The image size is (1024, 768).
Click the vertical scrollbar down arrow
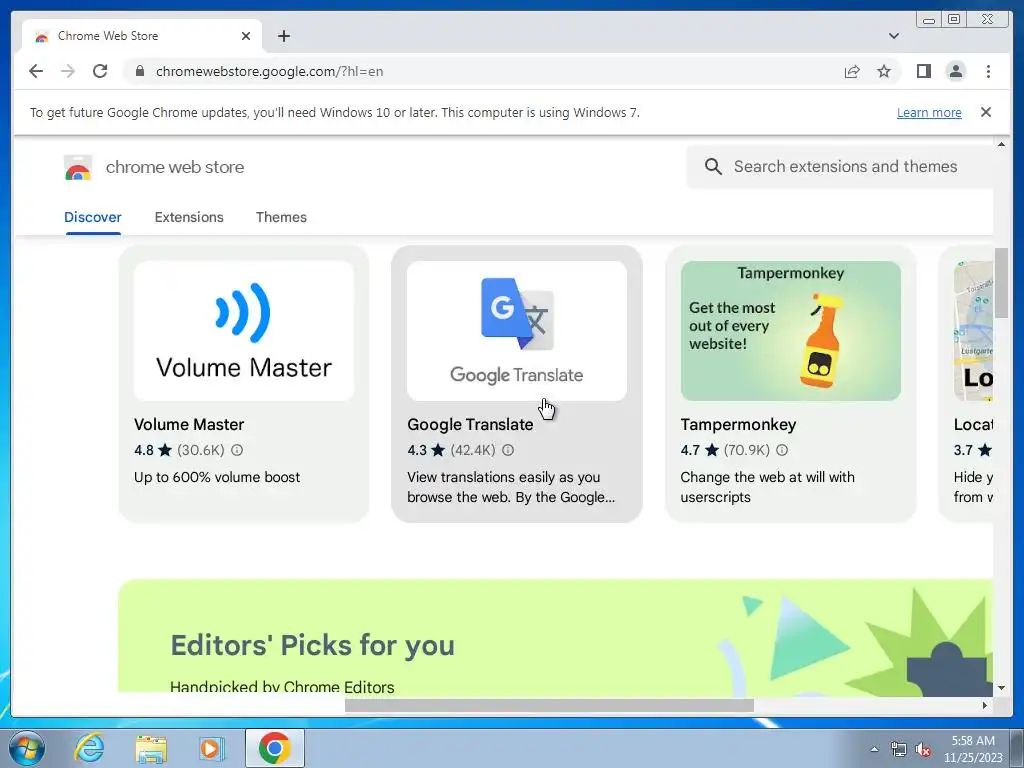tap(1001, 688)
